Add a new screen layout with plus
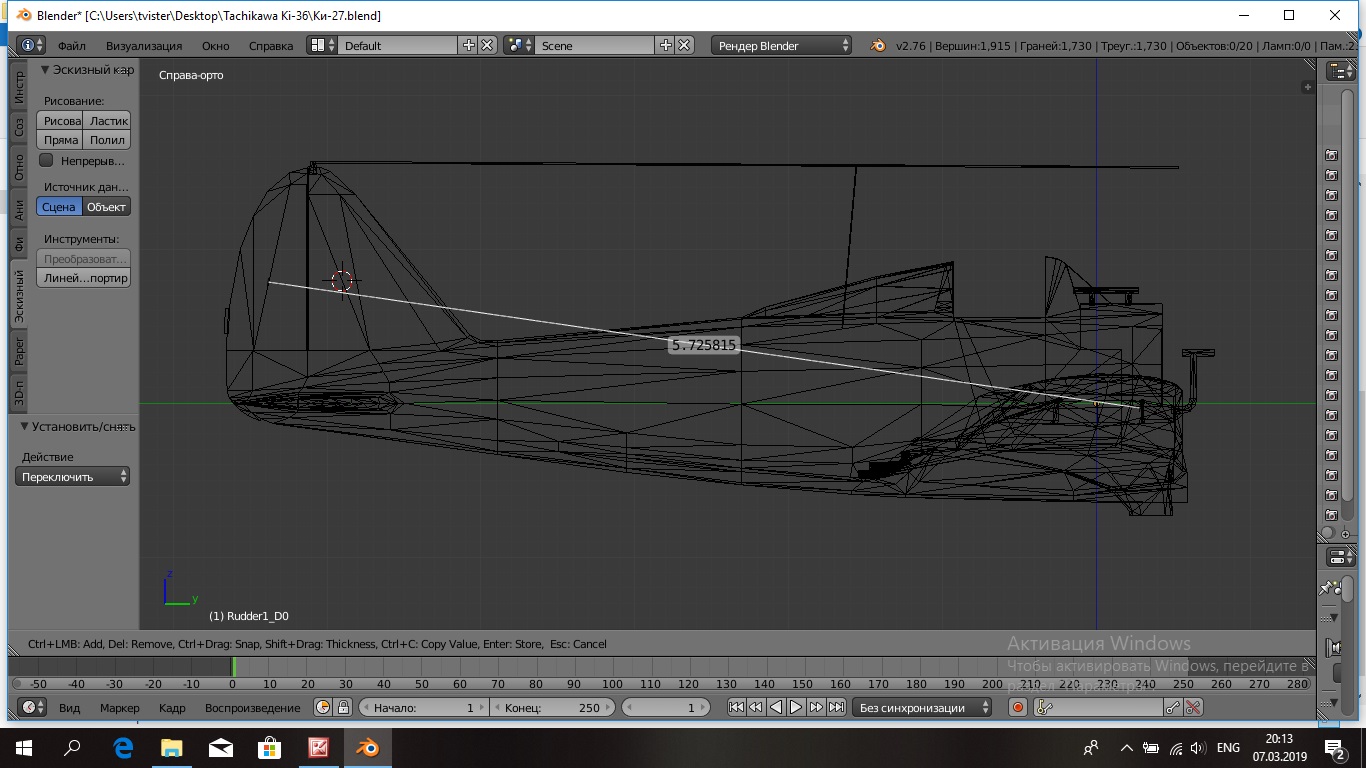This screenshot has height=768, width=1366. 468,45
